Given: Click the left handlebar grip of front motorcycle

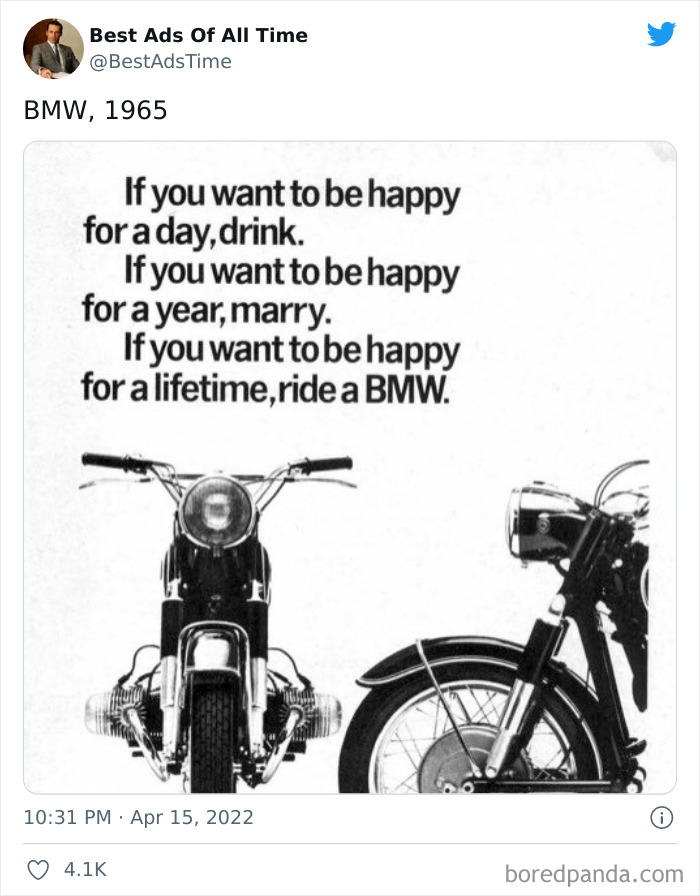Looking at the screenshot, I should [107, 462].
